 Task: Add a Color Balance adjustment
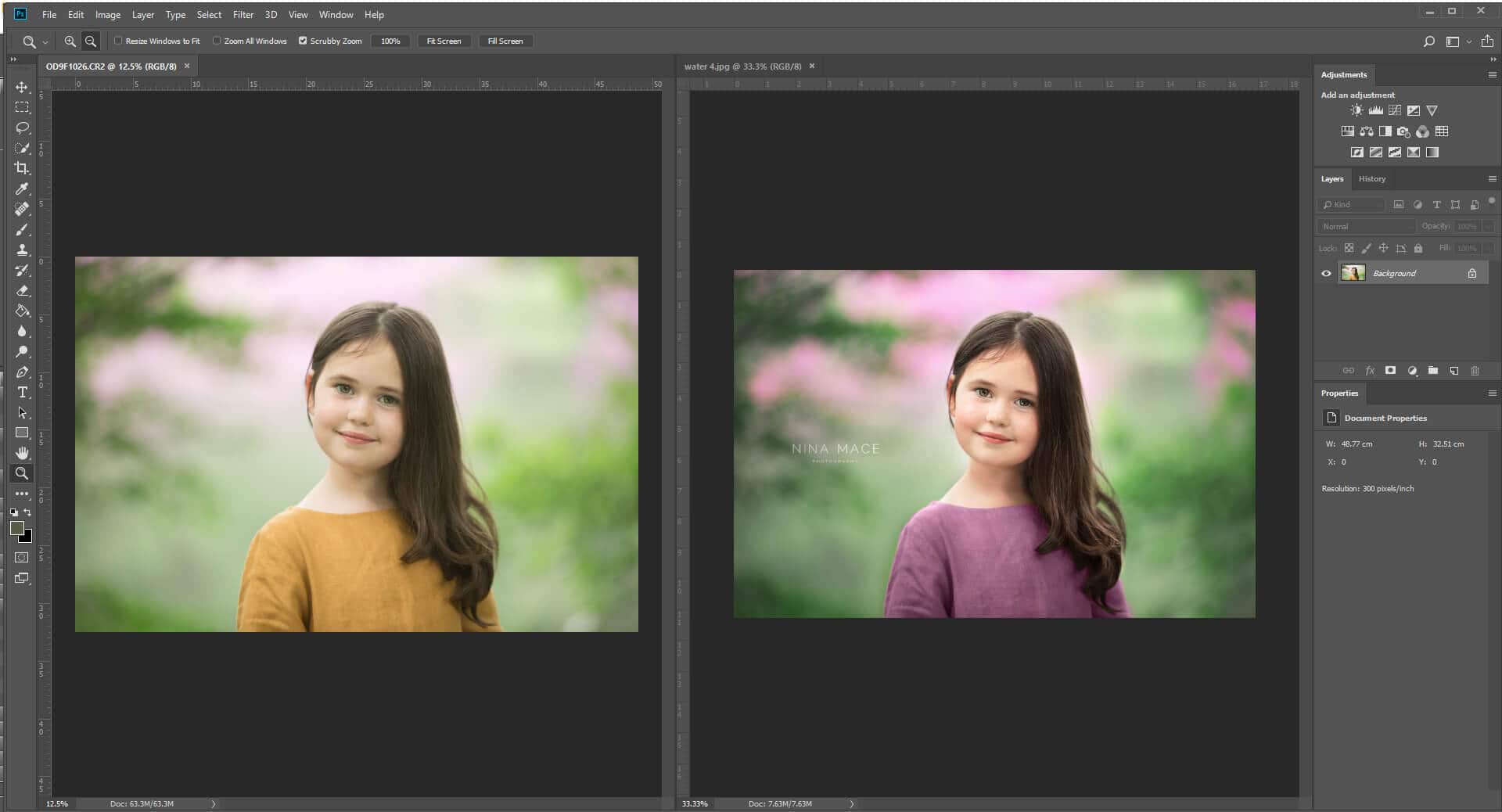click(1367, 131)
